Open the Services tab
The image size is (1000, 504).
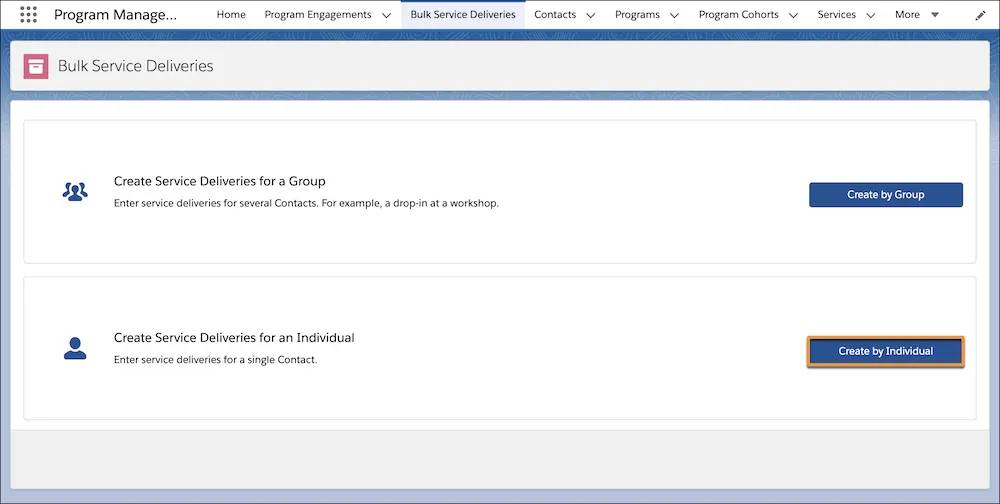pyautogui.click(x=837, y=15)
